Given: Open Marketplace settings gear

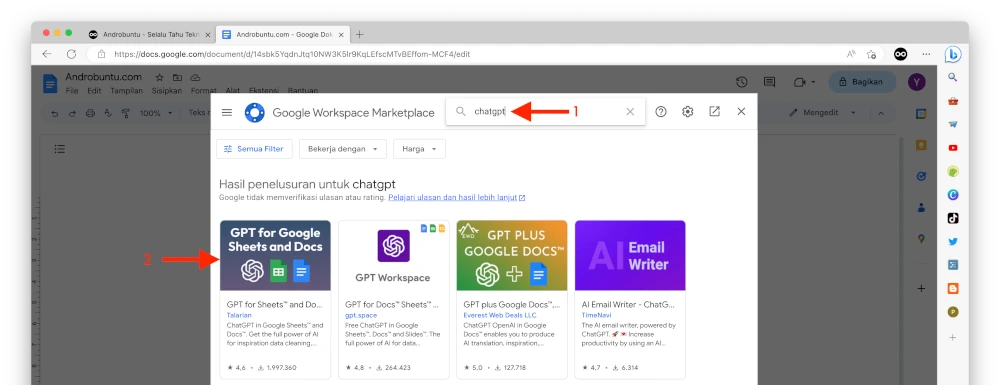Looking at the screenshot, I should [x=688, y=112].
